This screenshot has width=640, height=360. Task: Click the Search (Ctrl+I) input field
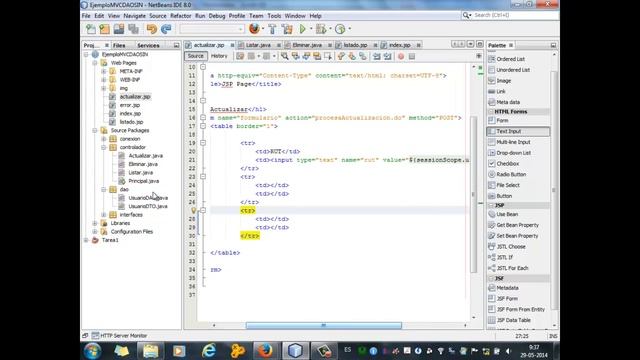pos(516,15)
